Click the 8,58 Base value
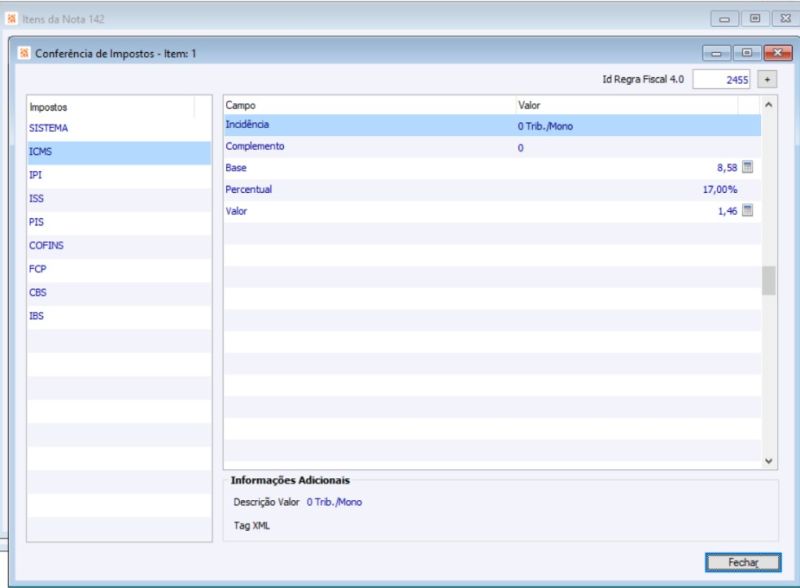 727,168
